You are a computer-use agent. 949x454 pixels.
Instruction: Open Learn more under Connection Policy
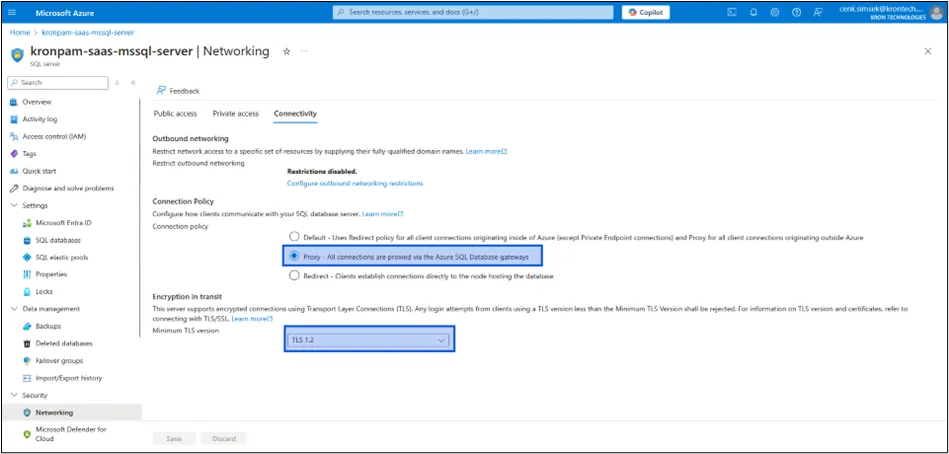(383, 214)
